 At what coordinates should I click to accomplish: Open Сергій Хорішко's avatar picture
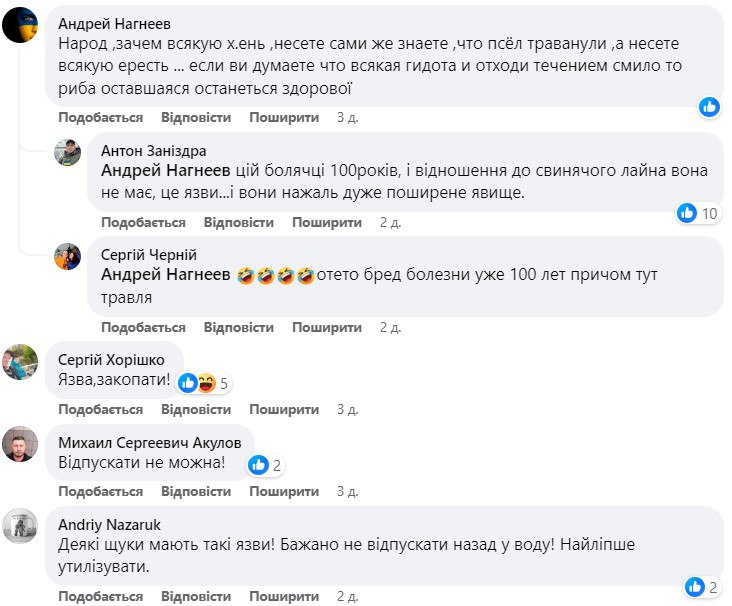(21, 361)
